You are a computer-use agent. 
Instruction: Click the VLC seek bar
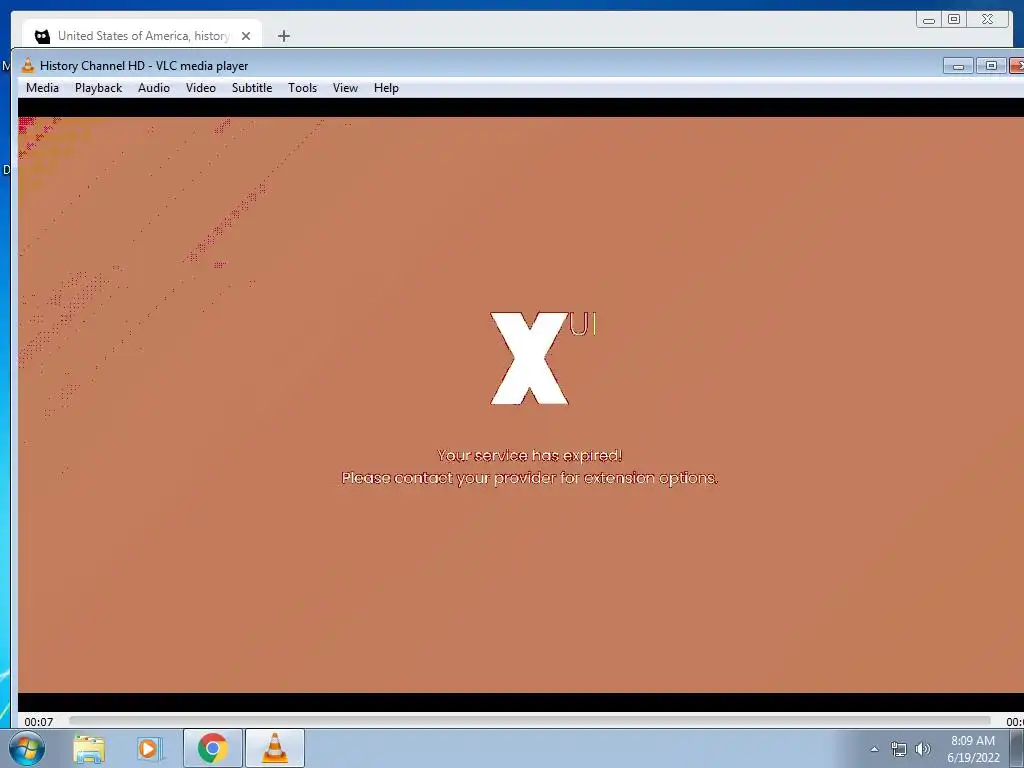coord(530,720)
